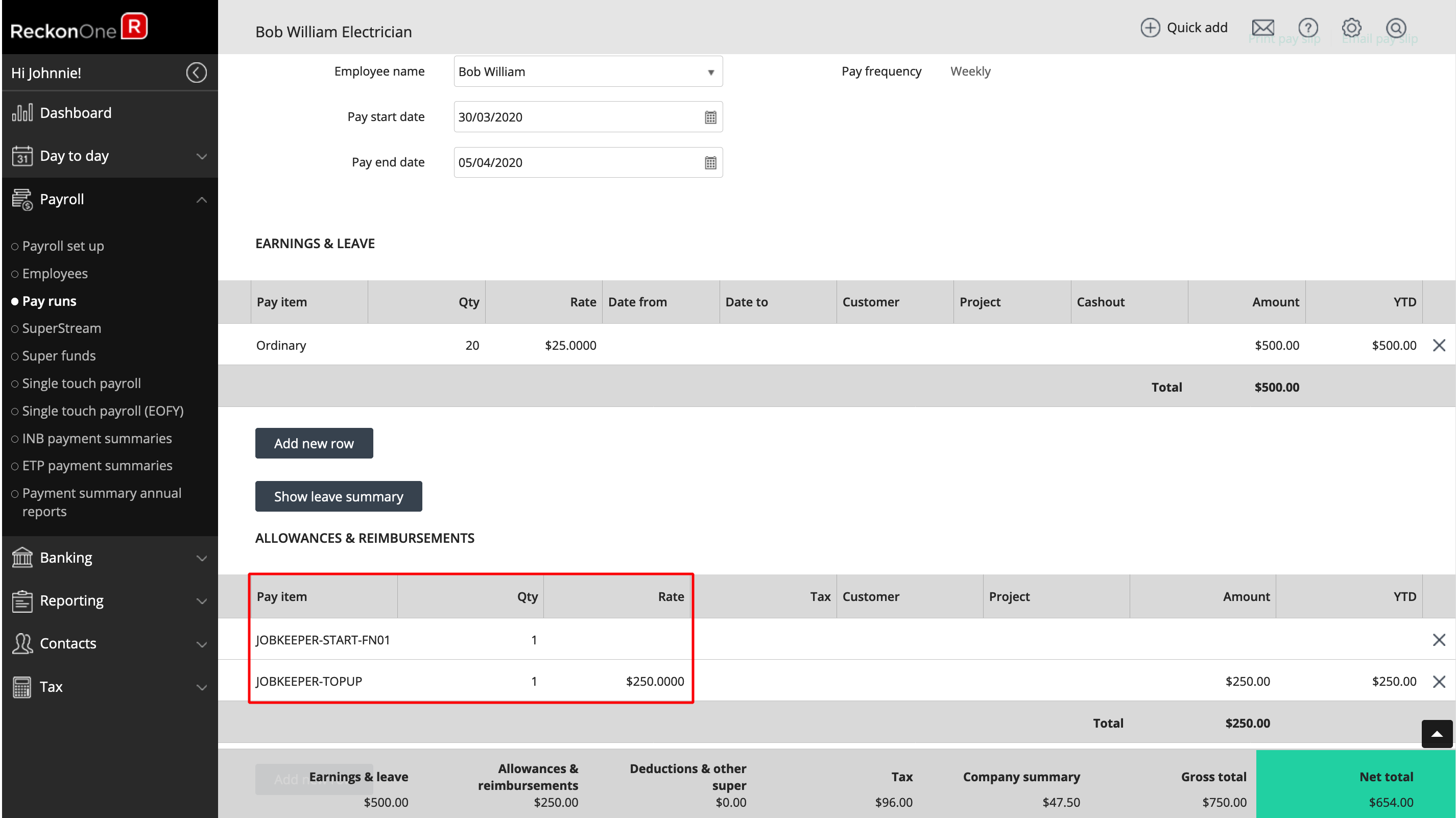Click the JOBKEEPER-START-FN01 pay item
Screen dimensions: 1456x818
pyautogui.click(x=323, y=639)
